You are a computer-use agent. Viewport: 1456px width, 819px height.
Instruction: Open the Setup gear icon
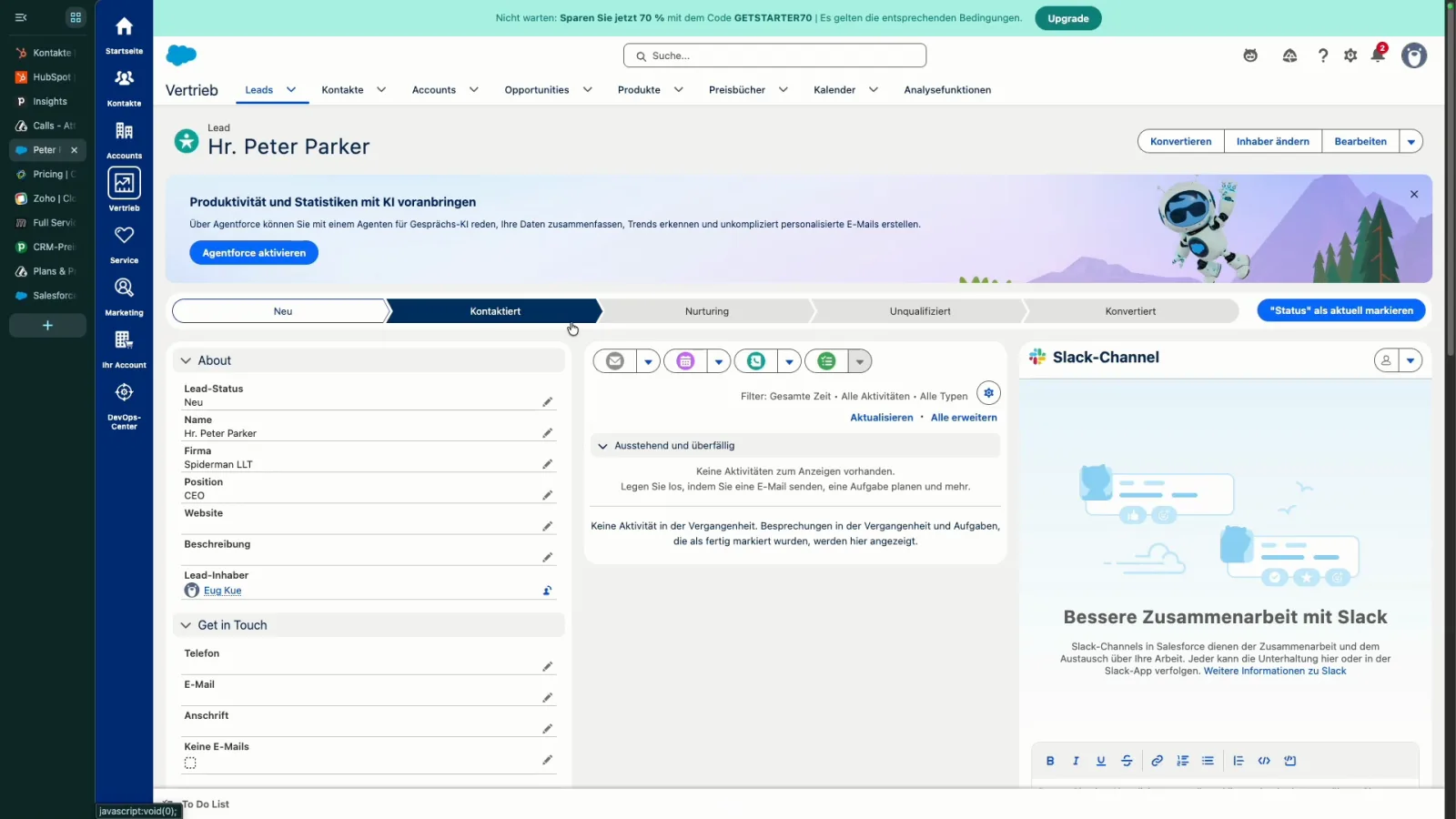click(x=1350, y=56)
